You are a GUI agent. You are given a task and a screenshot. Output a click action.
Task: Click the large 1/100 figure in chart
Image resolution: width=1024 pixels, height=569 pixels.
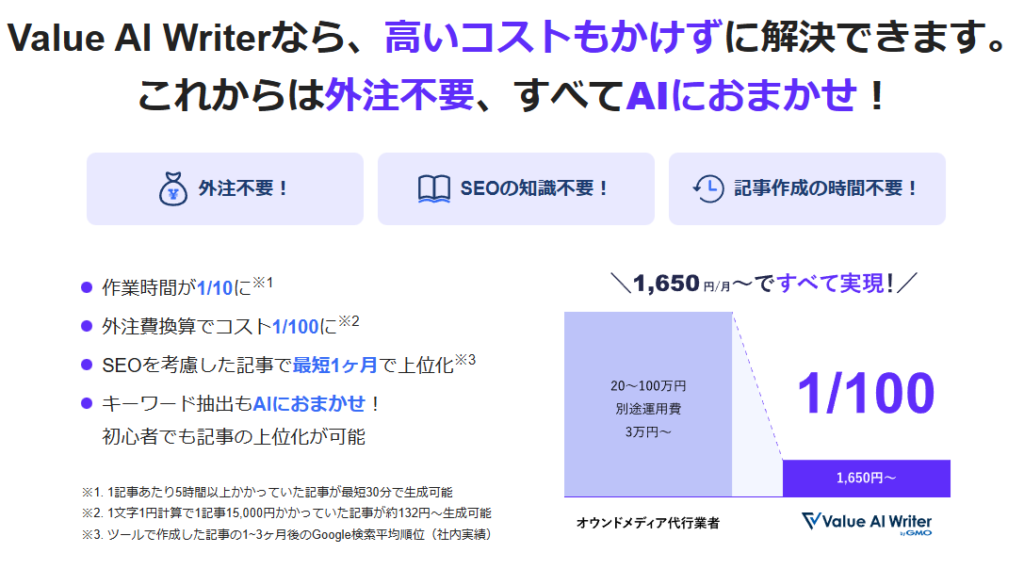pyautogui.click(x=866, y=394)
